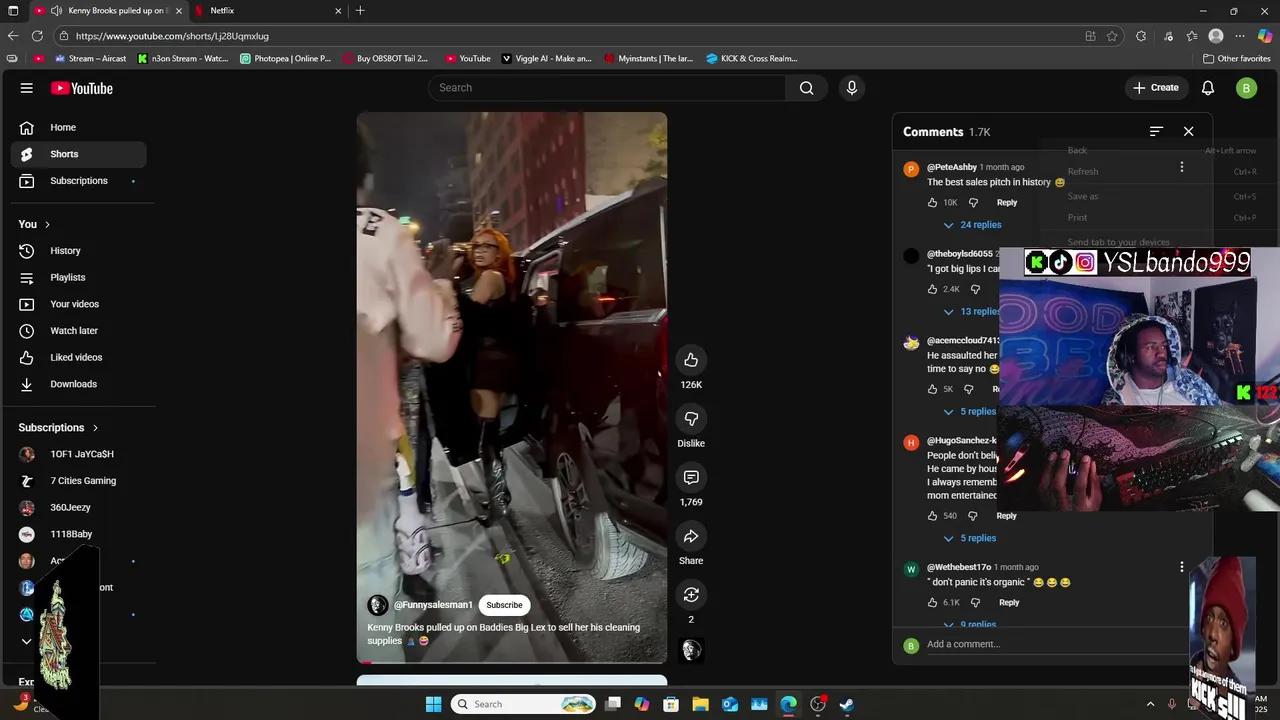Dislike @HugoSanchez's comment
Screen dimensions: 1280x720
972,516
